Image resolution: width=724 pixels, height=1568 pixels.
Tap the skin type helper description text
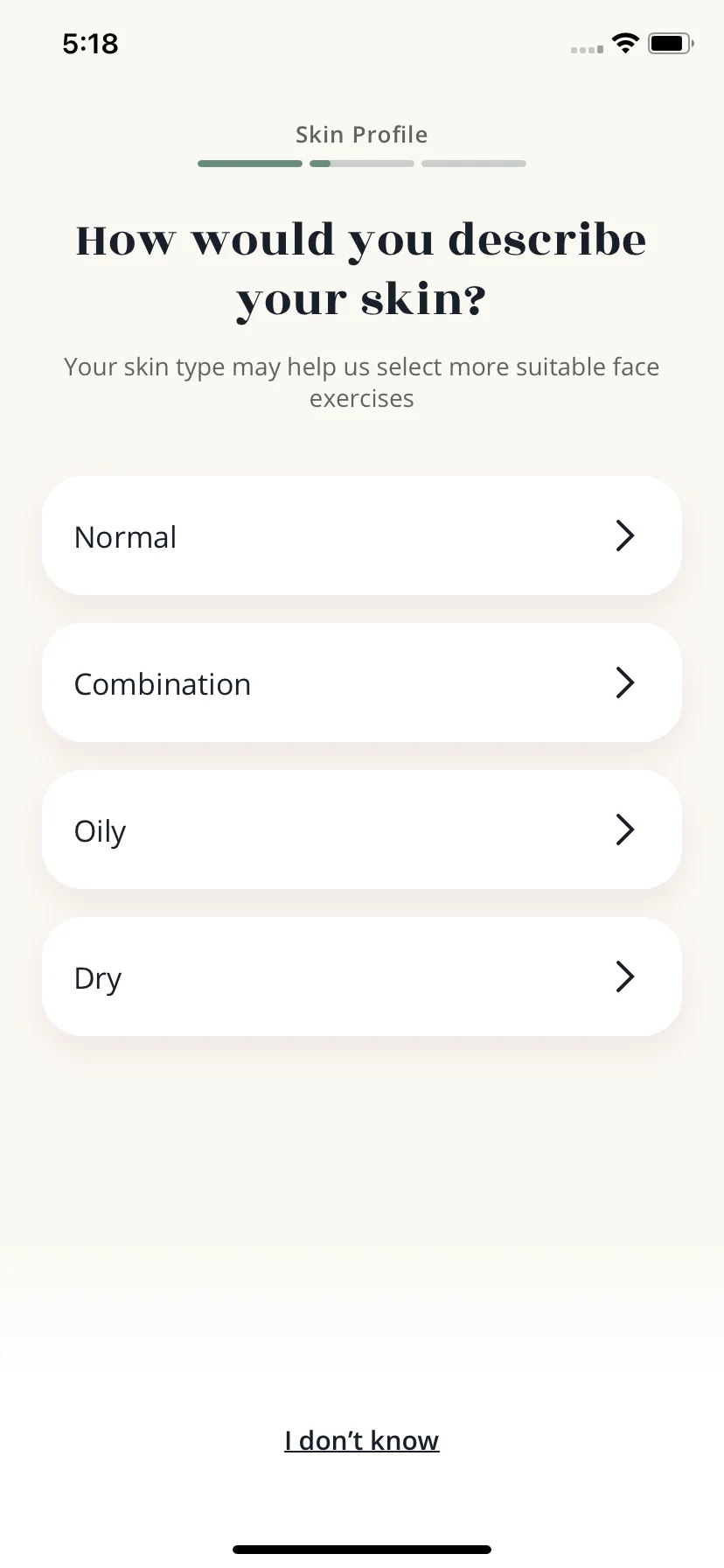coord(362,382)
